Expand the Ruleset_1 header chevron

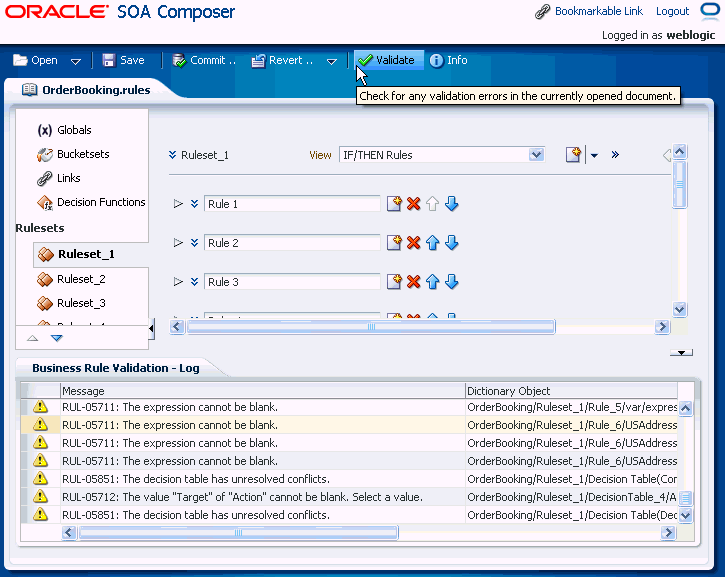pos(172,154)
